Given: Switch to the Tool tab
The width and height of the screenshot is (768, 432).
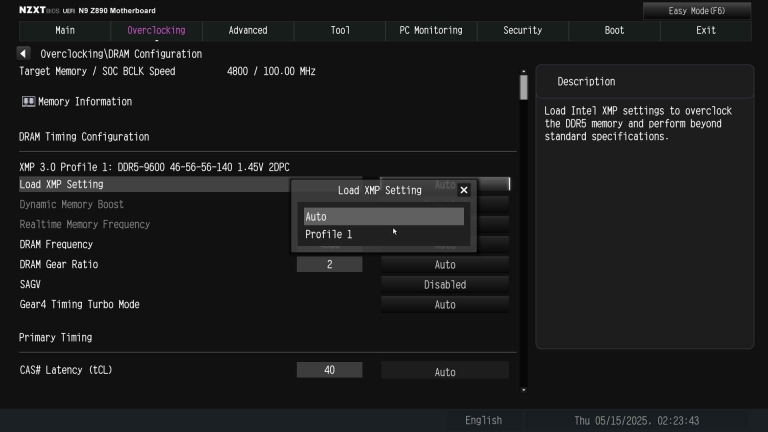Looking at the screenshot, I should [340, 30].
